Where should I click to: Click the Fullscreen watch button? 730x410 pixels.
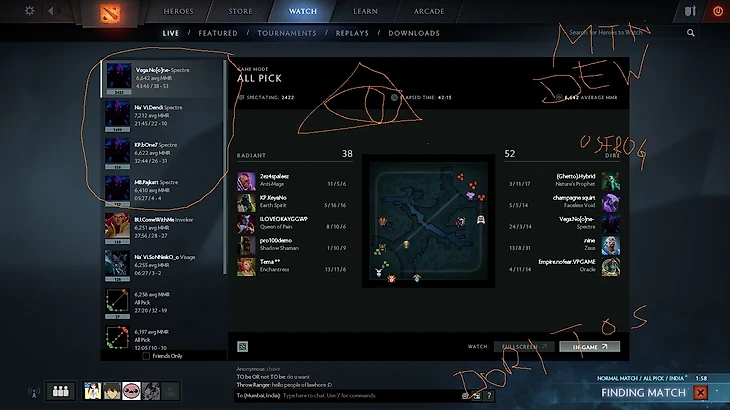tap(524, 347)
